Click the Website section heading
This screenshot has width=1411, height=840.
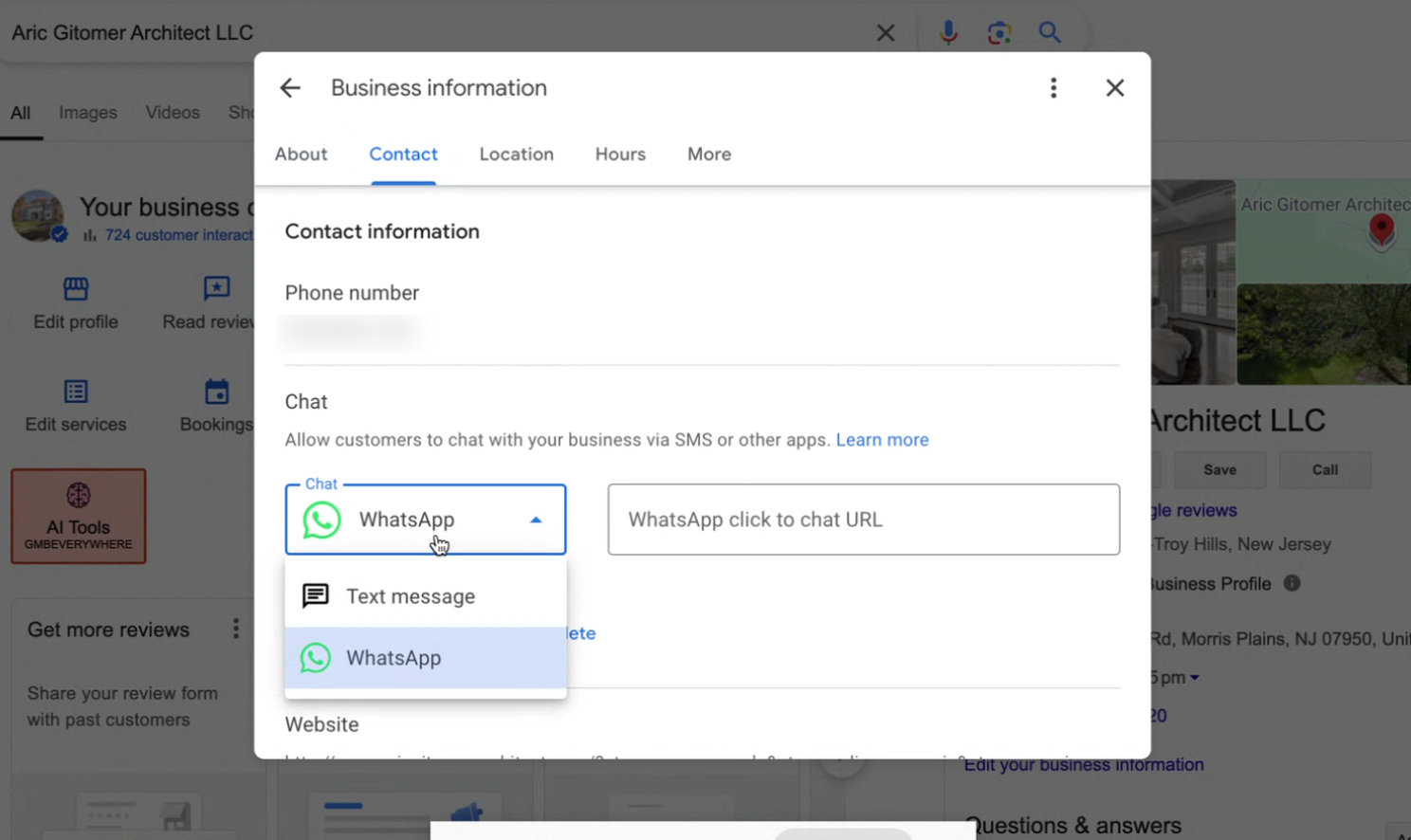click(x=322, y=724)
